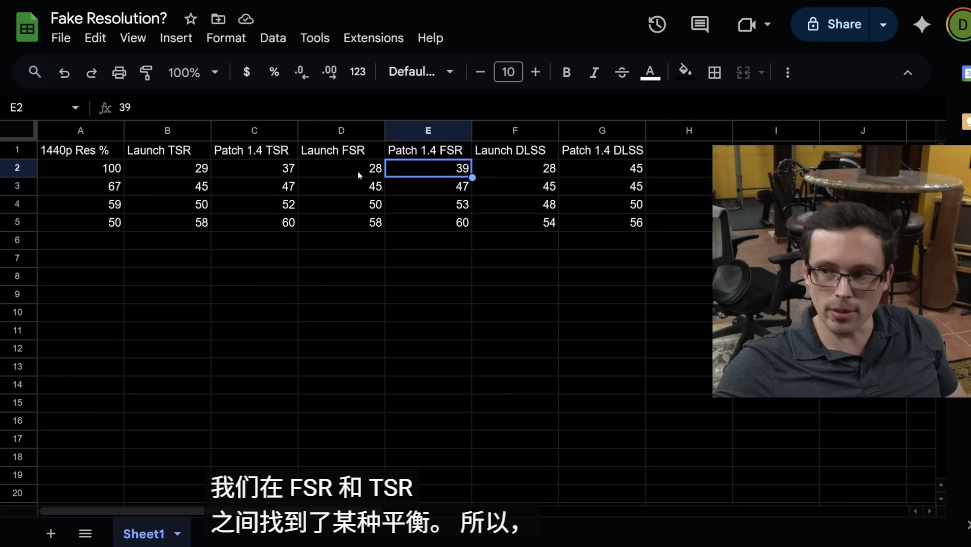Toggle strikethrough formatting
The width and height of the screenshot is (971, 547).
click(x=622, y=72)
